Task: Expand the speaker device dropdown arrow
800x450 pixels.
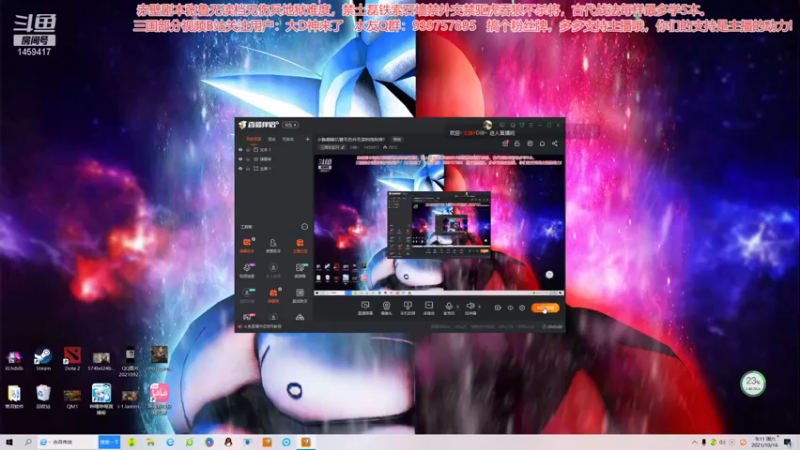Action: tap(479, 307)
